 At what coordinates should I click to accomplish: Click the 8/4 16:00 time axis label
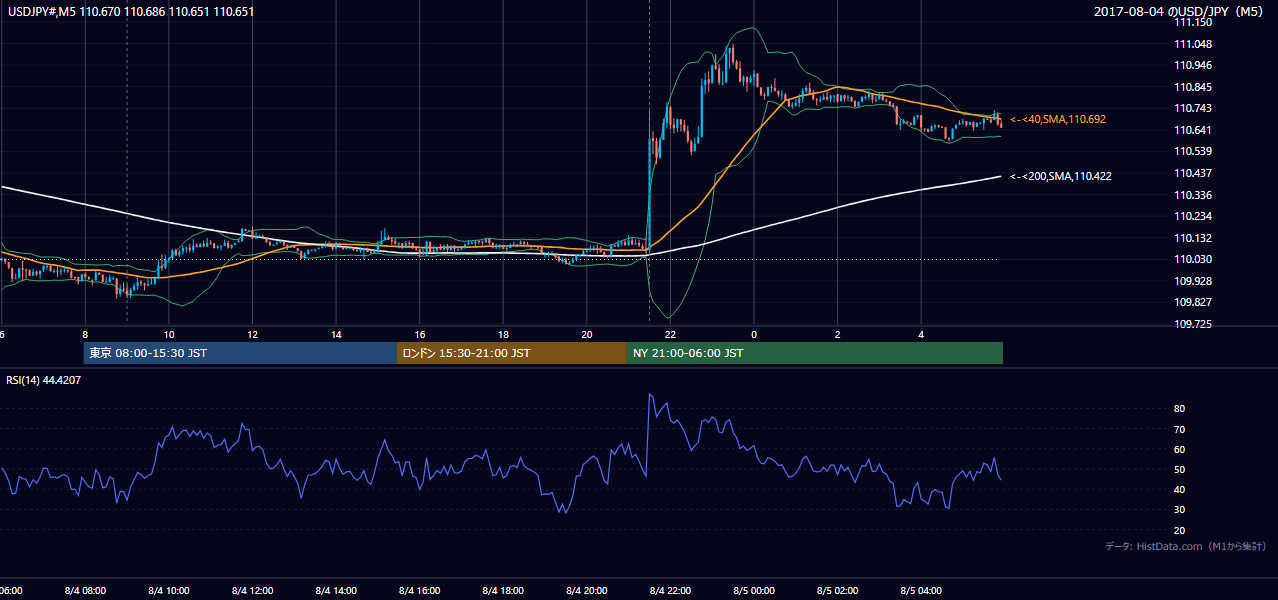coord(420,590)
